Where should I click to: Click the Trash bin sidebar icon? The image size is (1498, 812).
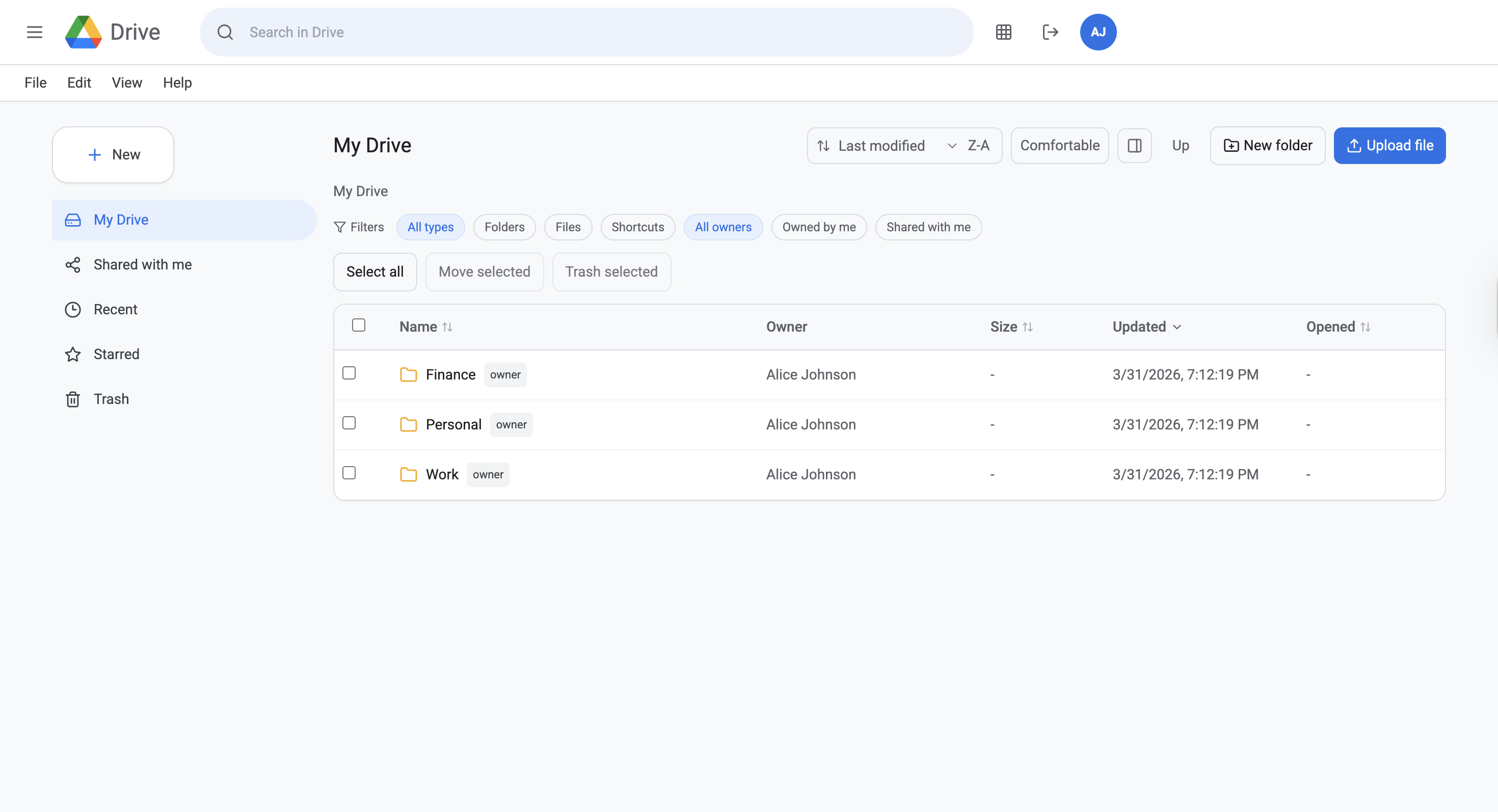(73, 399)
